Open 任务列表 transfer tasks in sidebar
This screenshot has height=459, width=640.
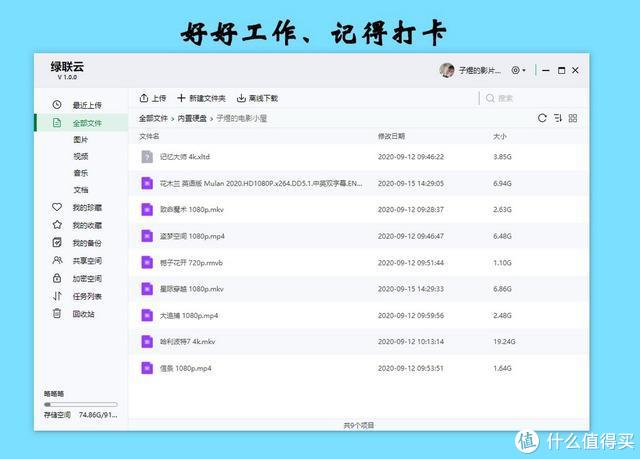(x=57, y=296)
